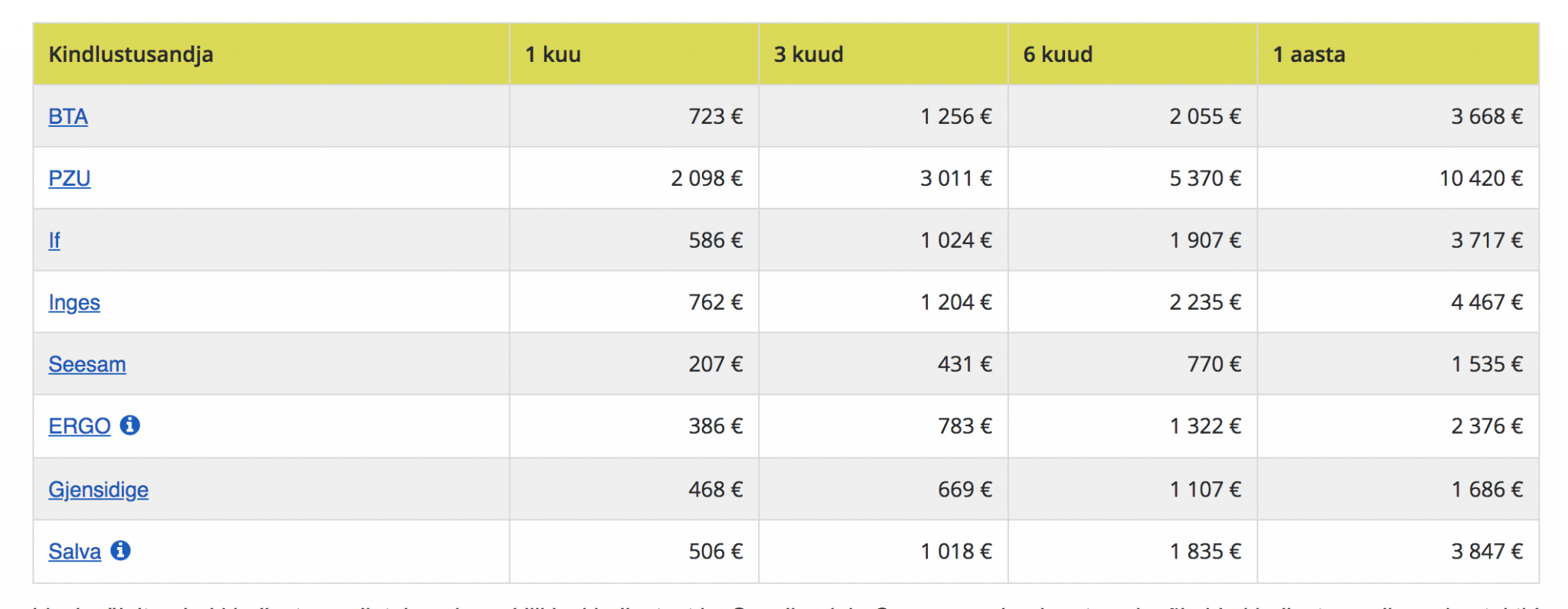Select the 207 € Seesam monthly price
This screenshot has width=1568, height=609.
715,364
